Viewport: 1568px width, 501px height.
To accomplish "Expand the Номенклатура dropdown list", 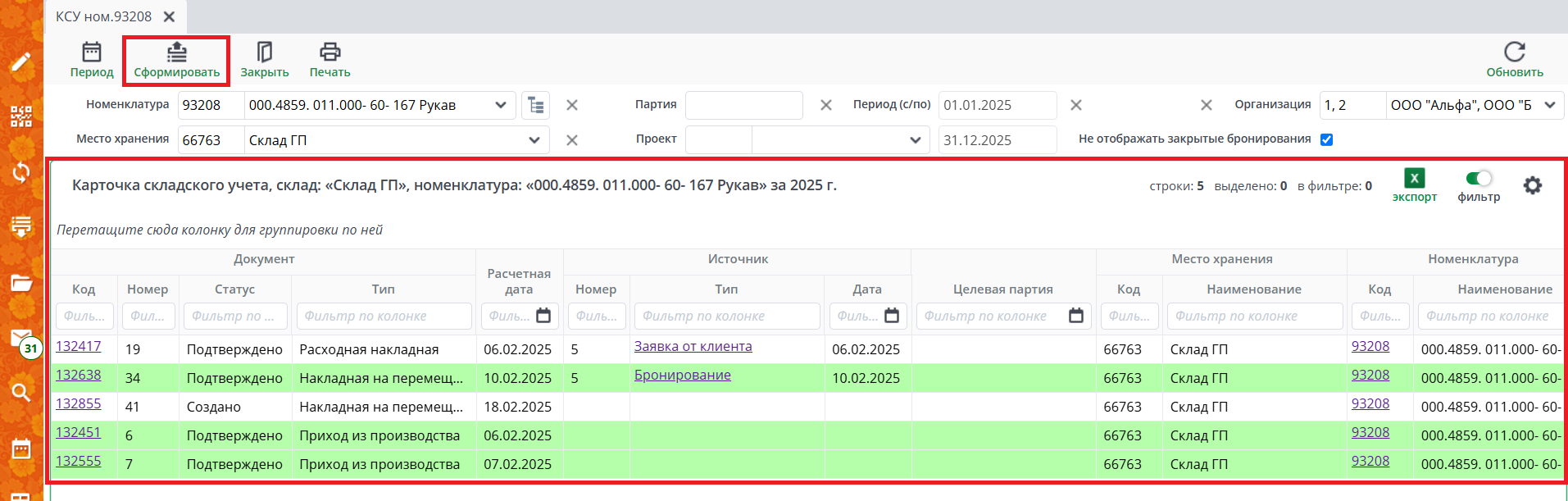I will 500,105.
